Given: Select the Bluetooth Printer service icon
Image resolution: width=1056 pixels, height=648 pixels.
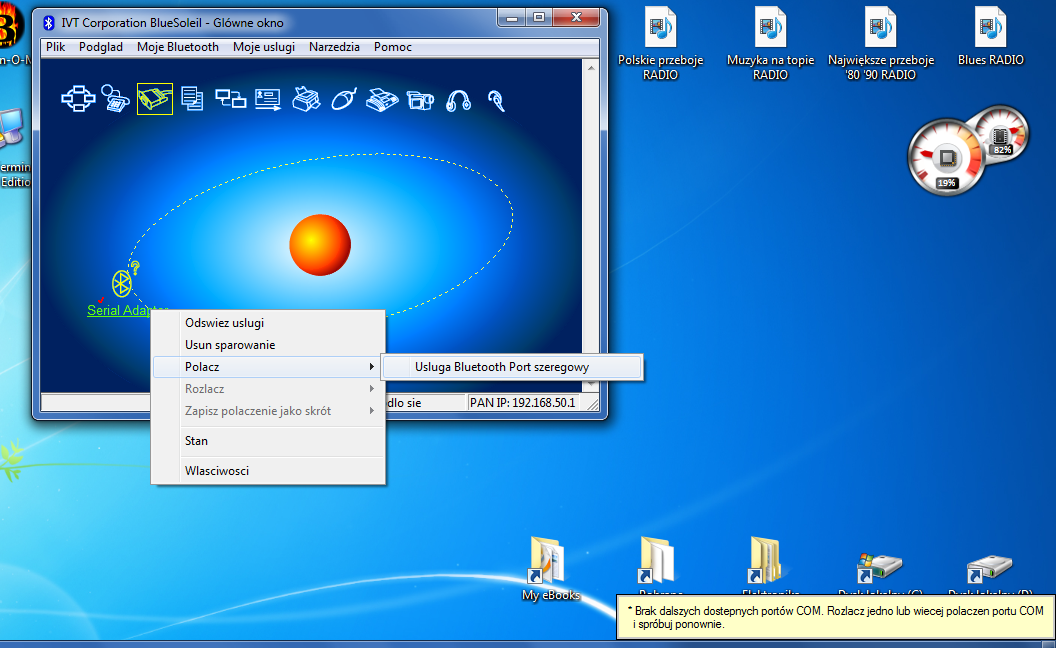Looking at the screenshot, I should (x=306, y=100).
